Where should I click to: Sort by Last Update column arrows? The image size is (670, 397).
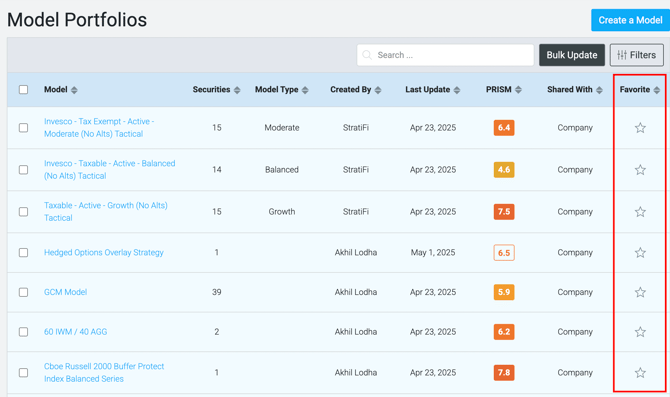457,90
